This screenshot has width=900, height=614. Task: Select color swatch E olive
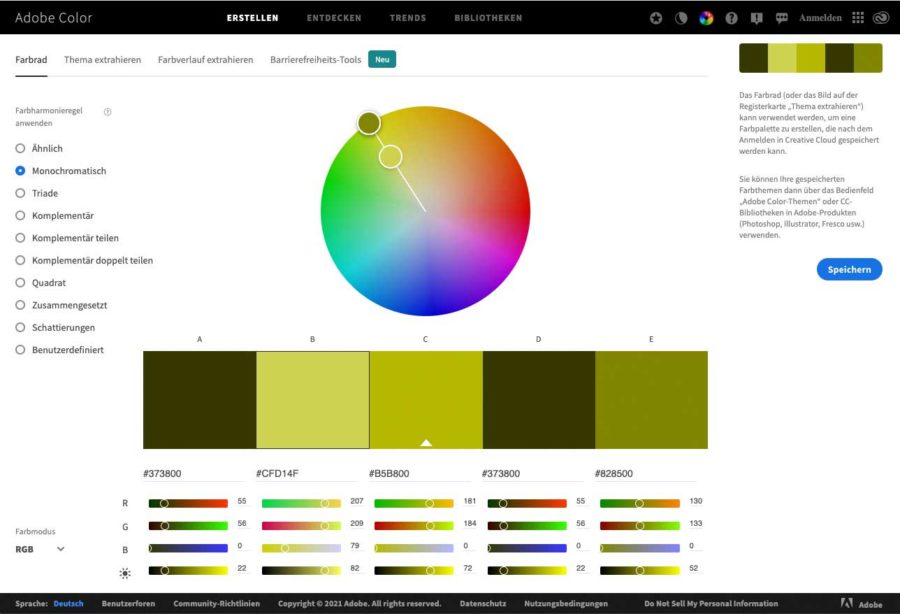[651, 400]
